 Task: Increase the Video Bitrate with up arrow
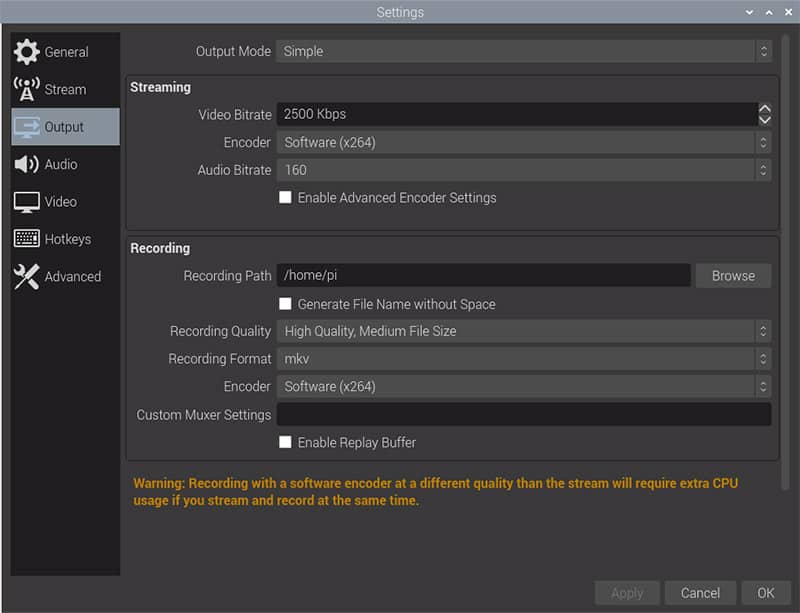coord(764,109)
